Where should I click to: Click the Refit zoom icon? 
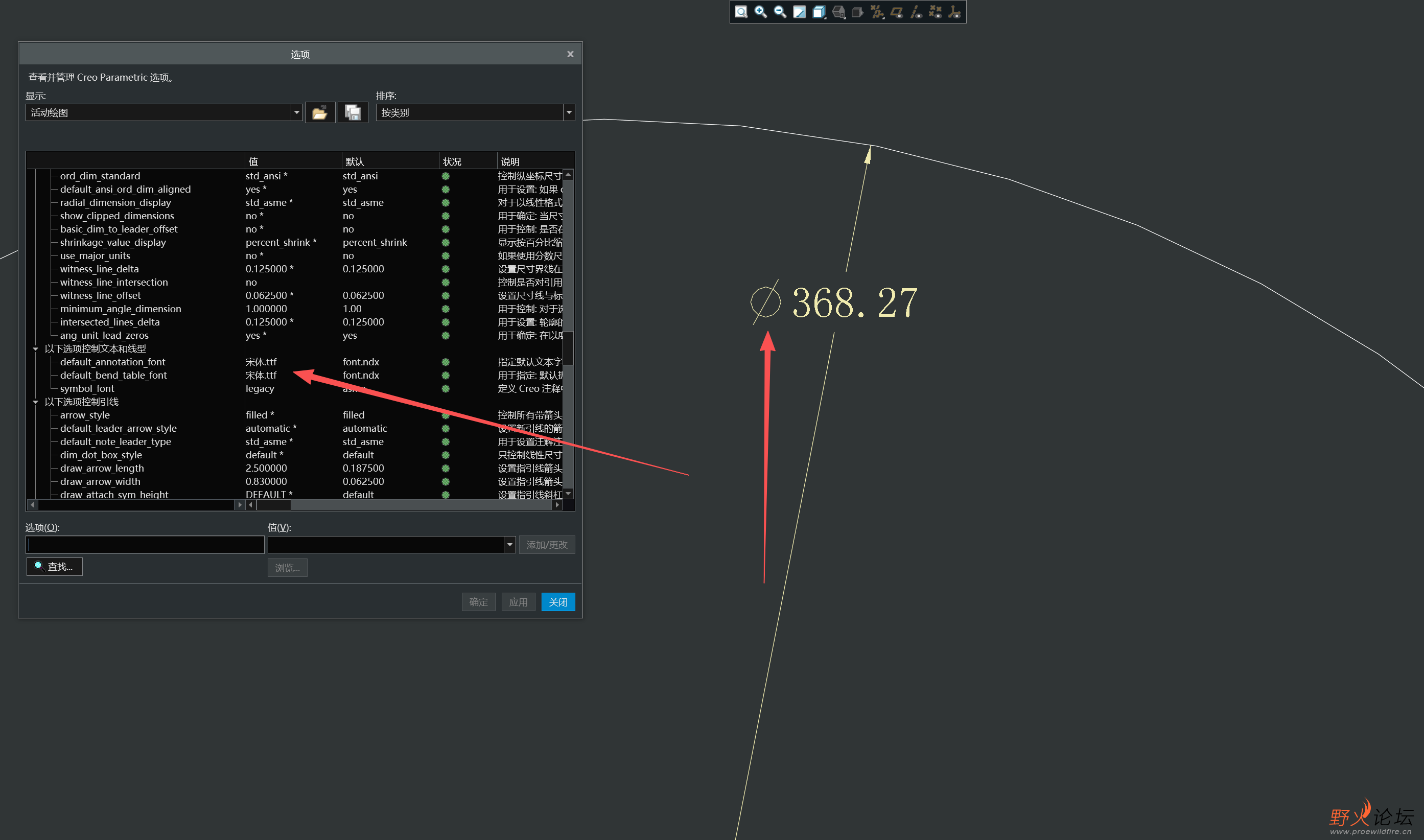tap(741, 12)
